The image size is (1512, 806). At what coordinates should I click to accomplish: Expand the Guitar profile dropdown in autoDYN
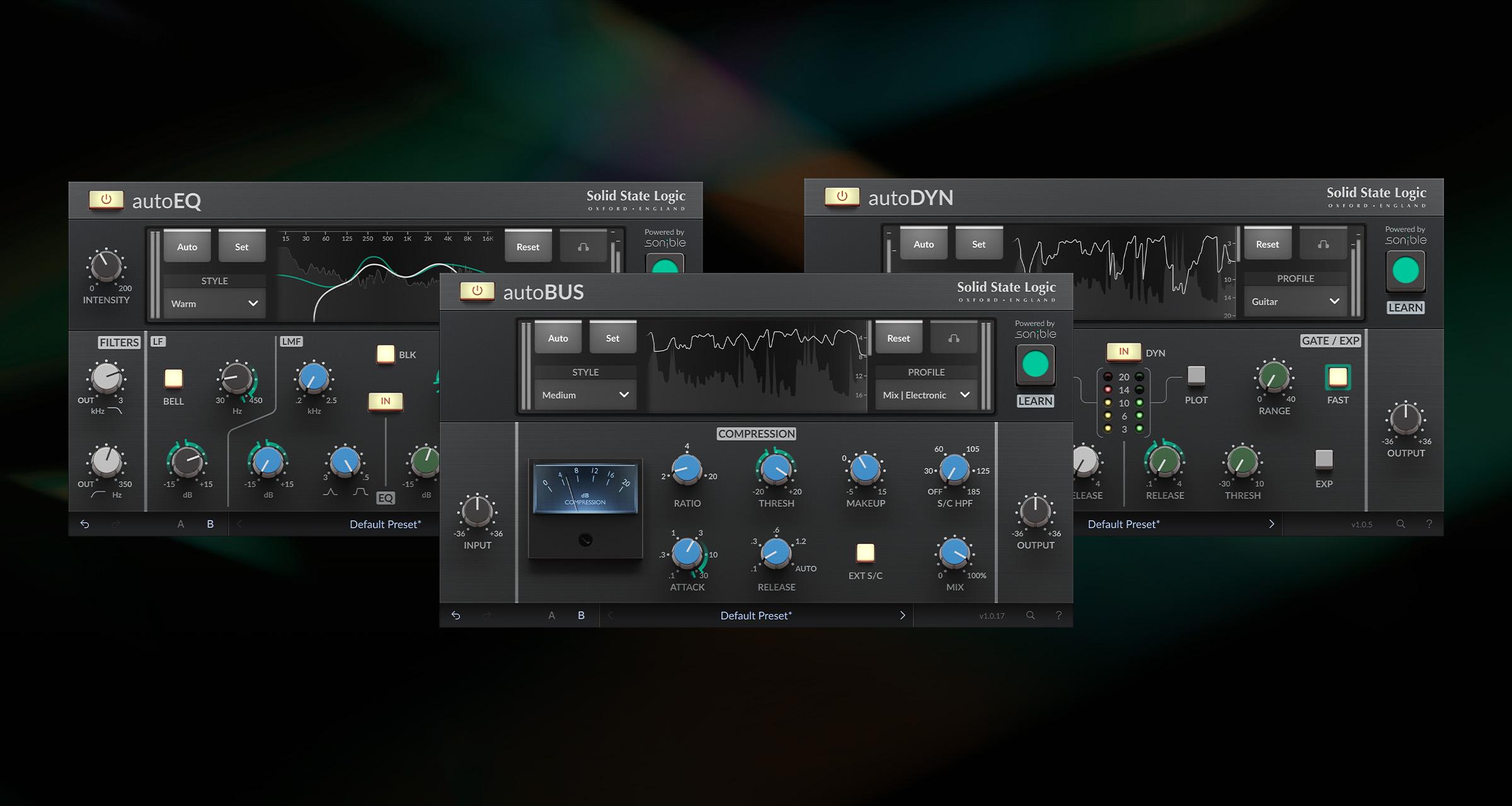tap(1295, 302)
